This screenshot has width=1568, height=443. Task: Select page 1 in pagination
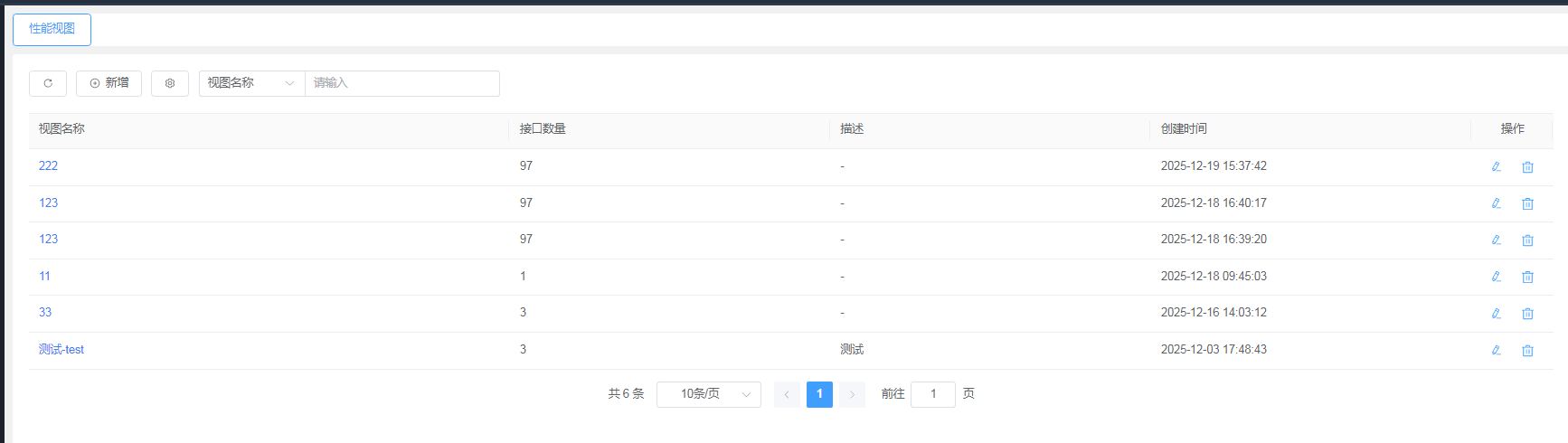[x=819, y=394]
